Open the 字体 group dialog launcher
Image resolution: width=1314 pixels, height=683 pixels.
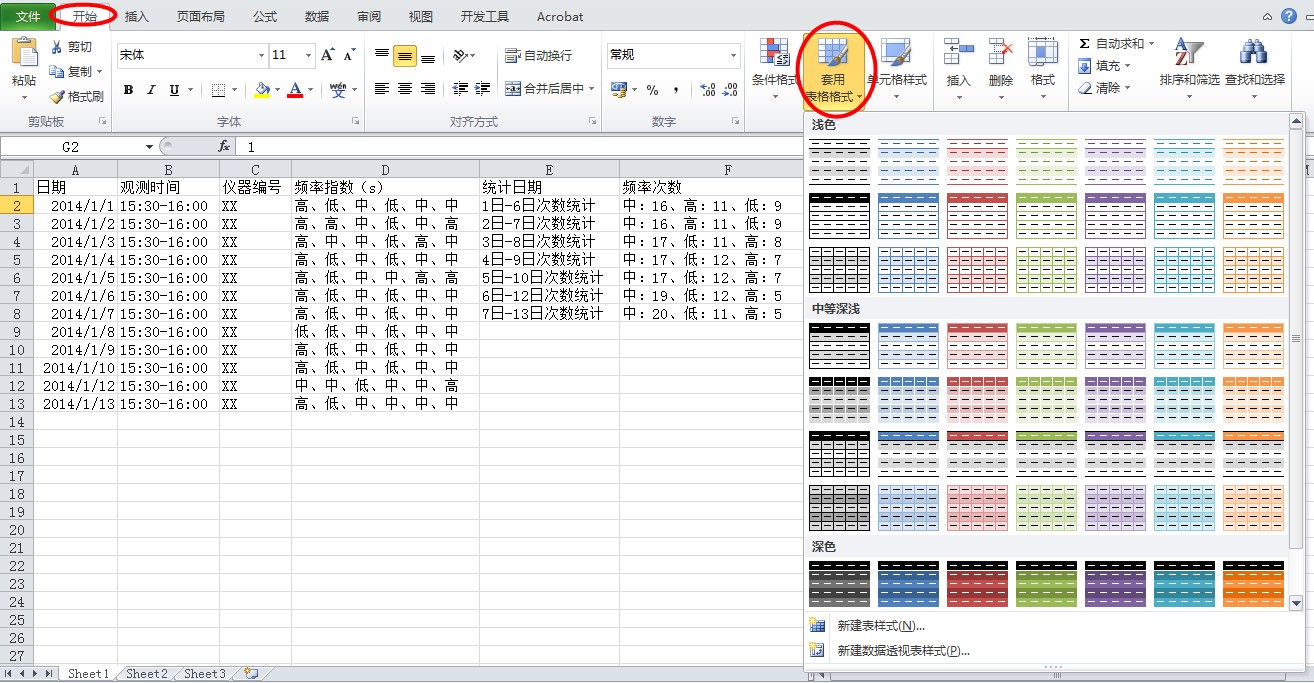pos(355,121)
